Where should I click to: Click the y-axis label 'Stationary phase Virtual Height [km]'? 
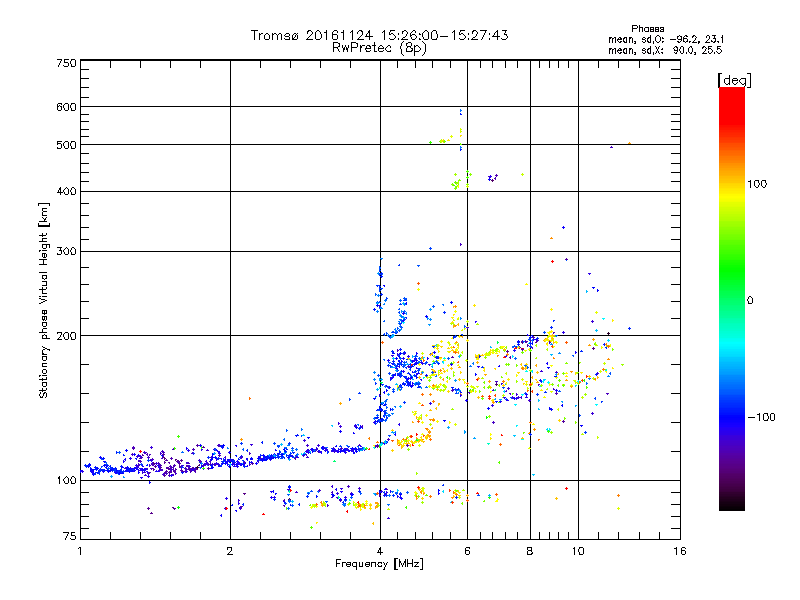point(43,301)
